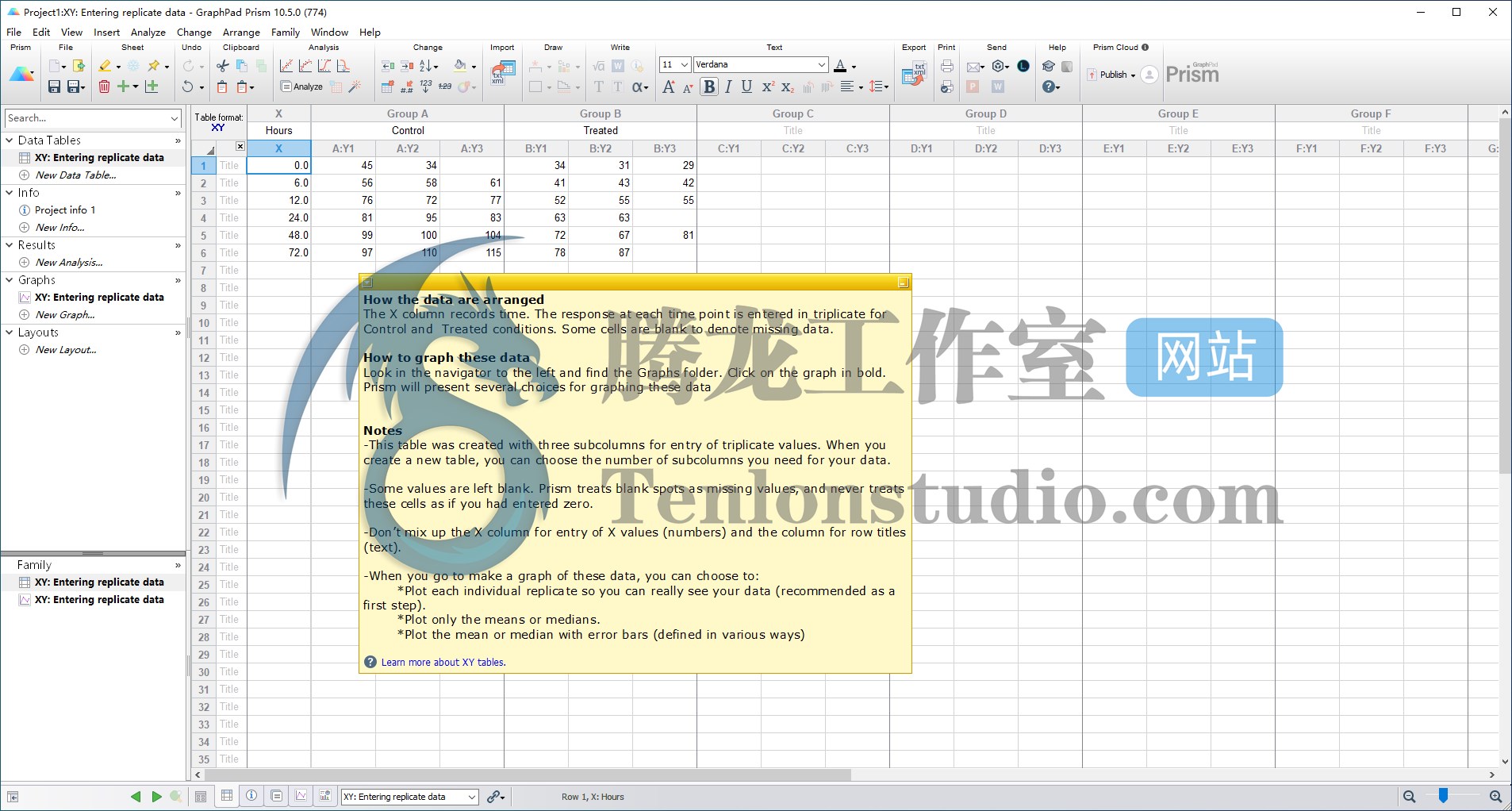Click the zoom out magnifier icon
The height and width of the screenshot is (811, 1512).
pos(1410,797)
